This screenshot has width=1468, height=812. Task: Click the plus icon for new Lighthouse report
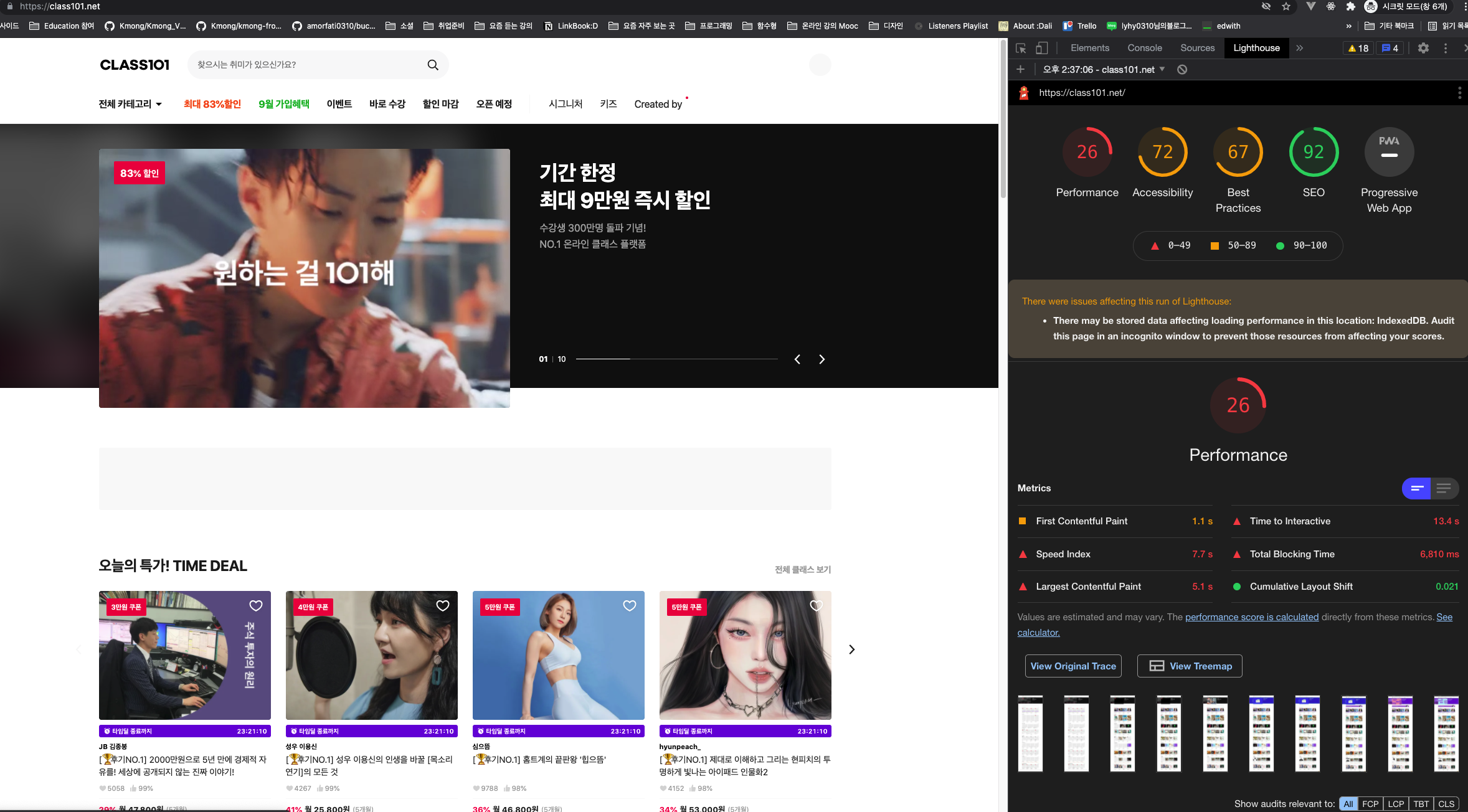(x=1020, y=70)
